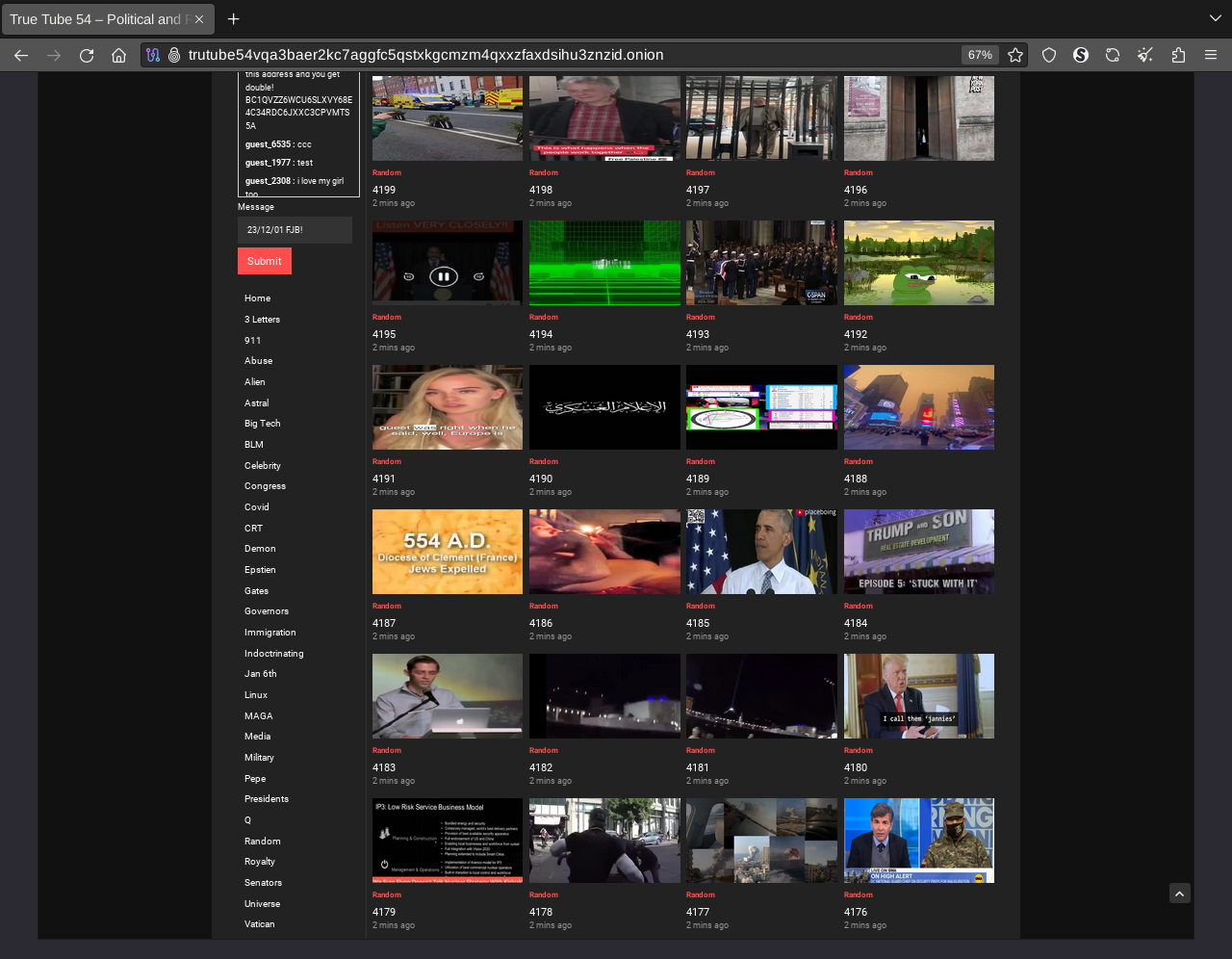Select the True Tube 54 tab

[x=108, y=19]
